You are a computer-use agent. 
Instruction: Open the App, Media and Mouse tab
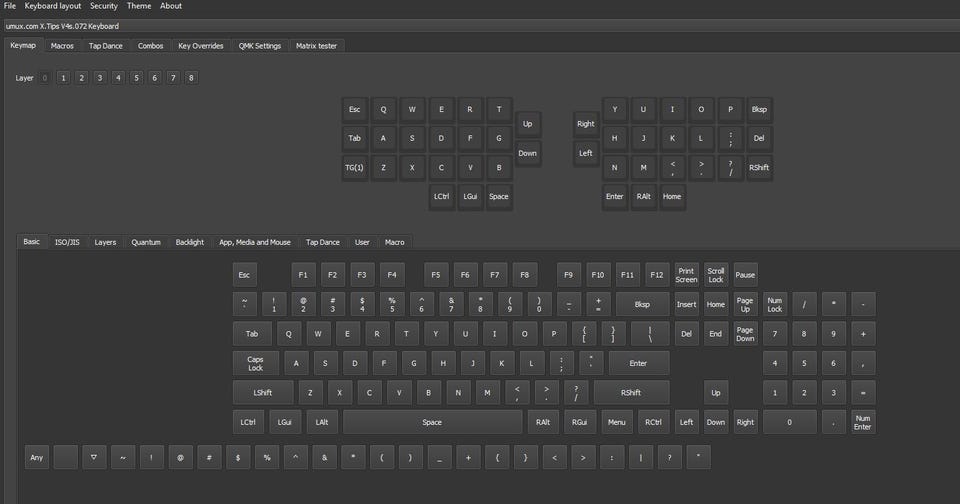click(255, 243)
